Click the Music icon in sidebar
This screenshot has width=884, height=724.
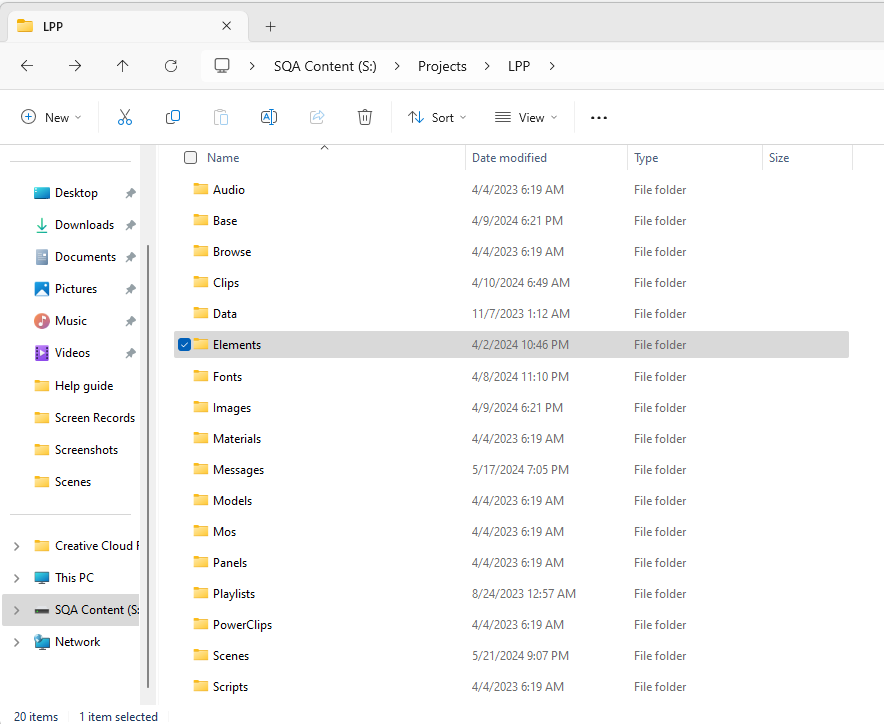pyautogui.click(x=42, y=321)
